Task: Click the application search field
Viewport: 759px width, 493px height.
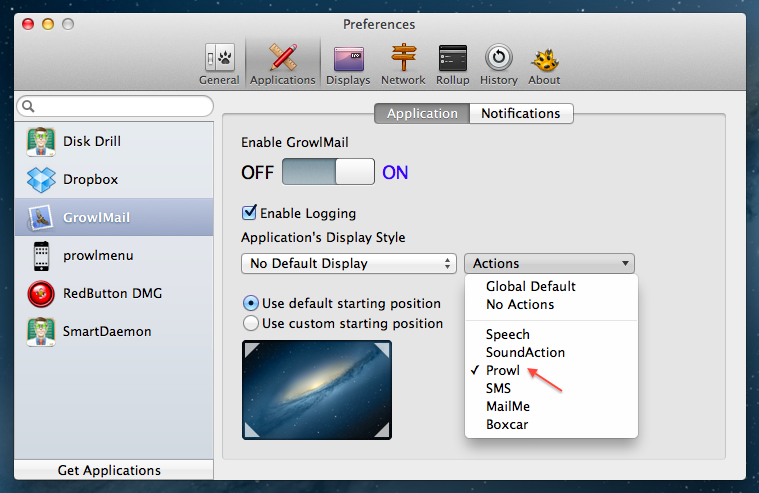Action: click(115, 106)
